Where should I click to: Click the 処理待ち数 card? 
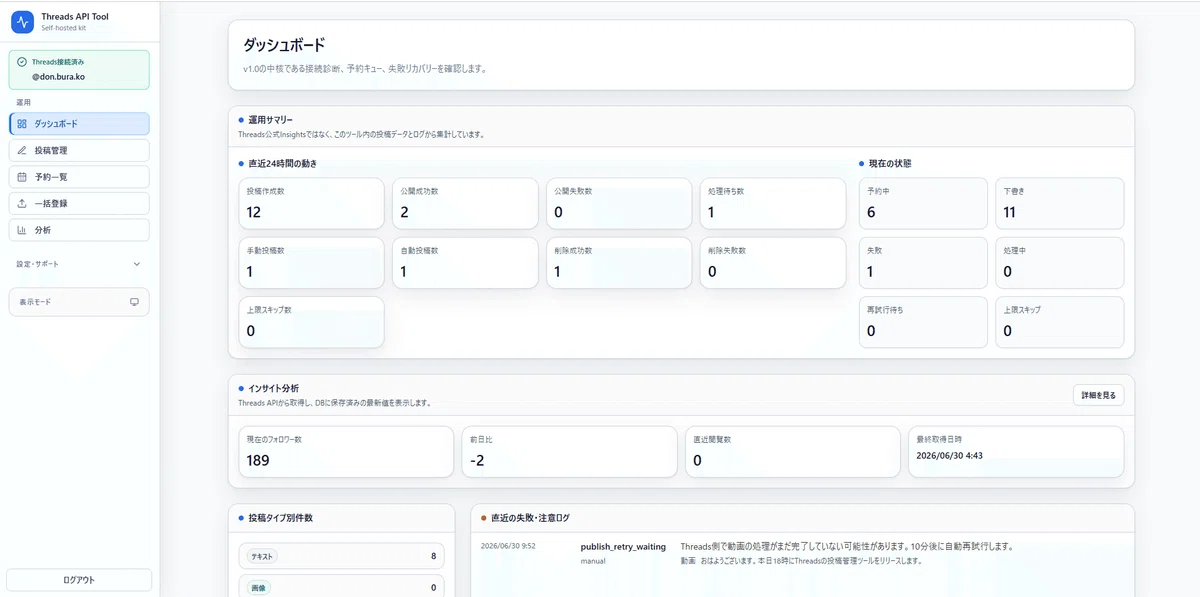coord(773,204)
